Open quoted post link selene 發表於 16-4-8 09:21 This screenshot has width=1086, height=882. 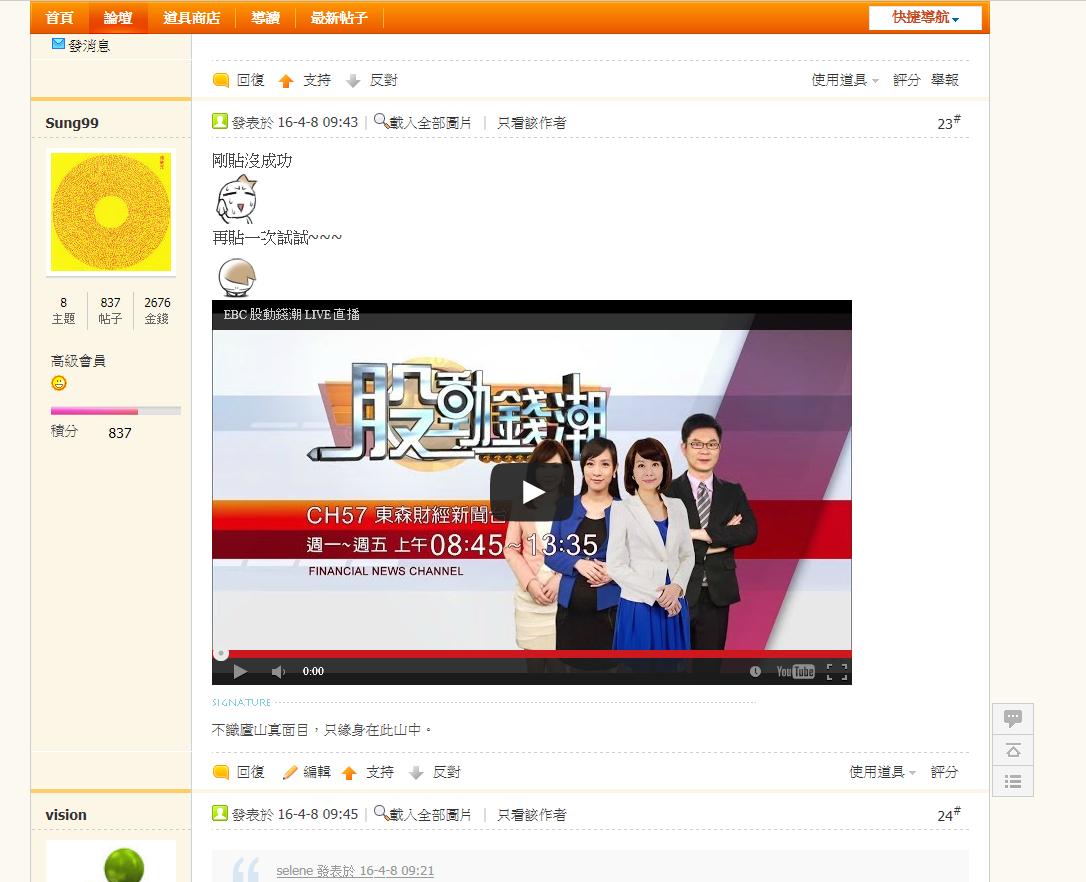click(x=355, y=871)
